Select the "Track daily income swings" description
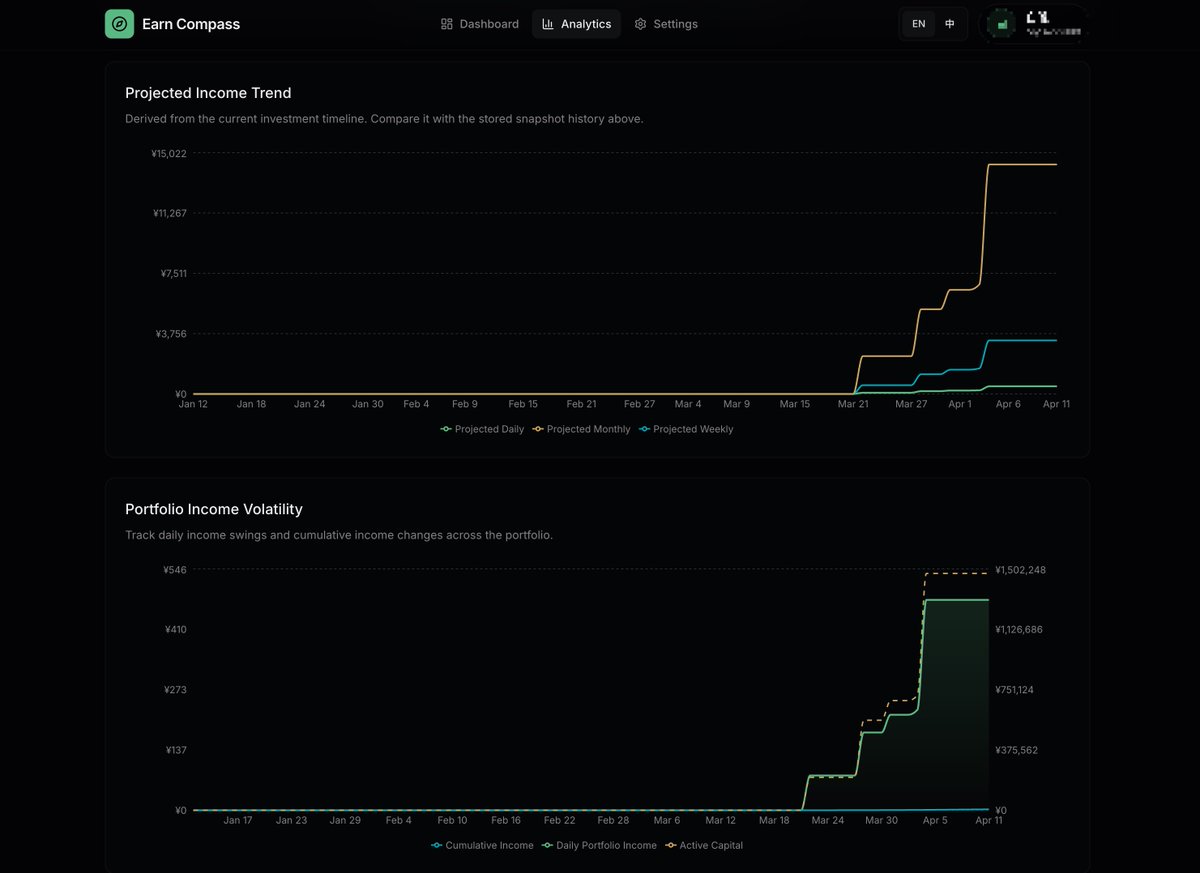 (339, 535)
